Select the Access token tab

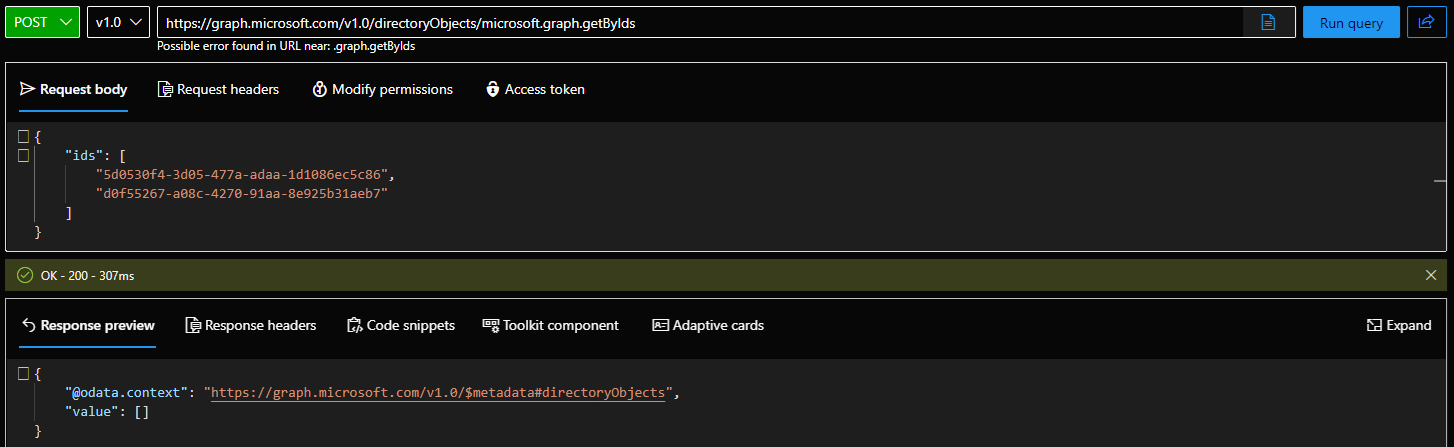coord(535,89)
